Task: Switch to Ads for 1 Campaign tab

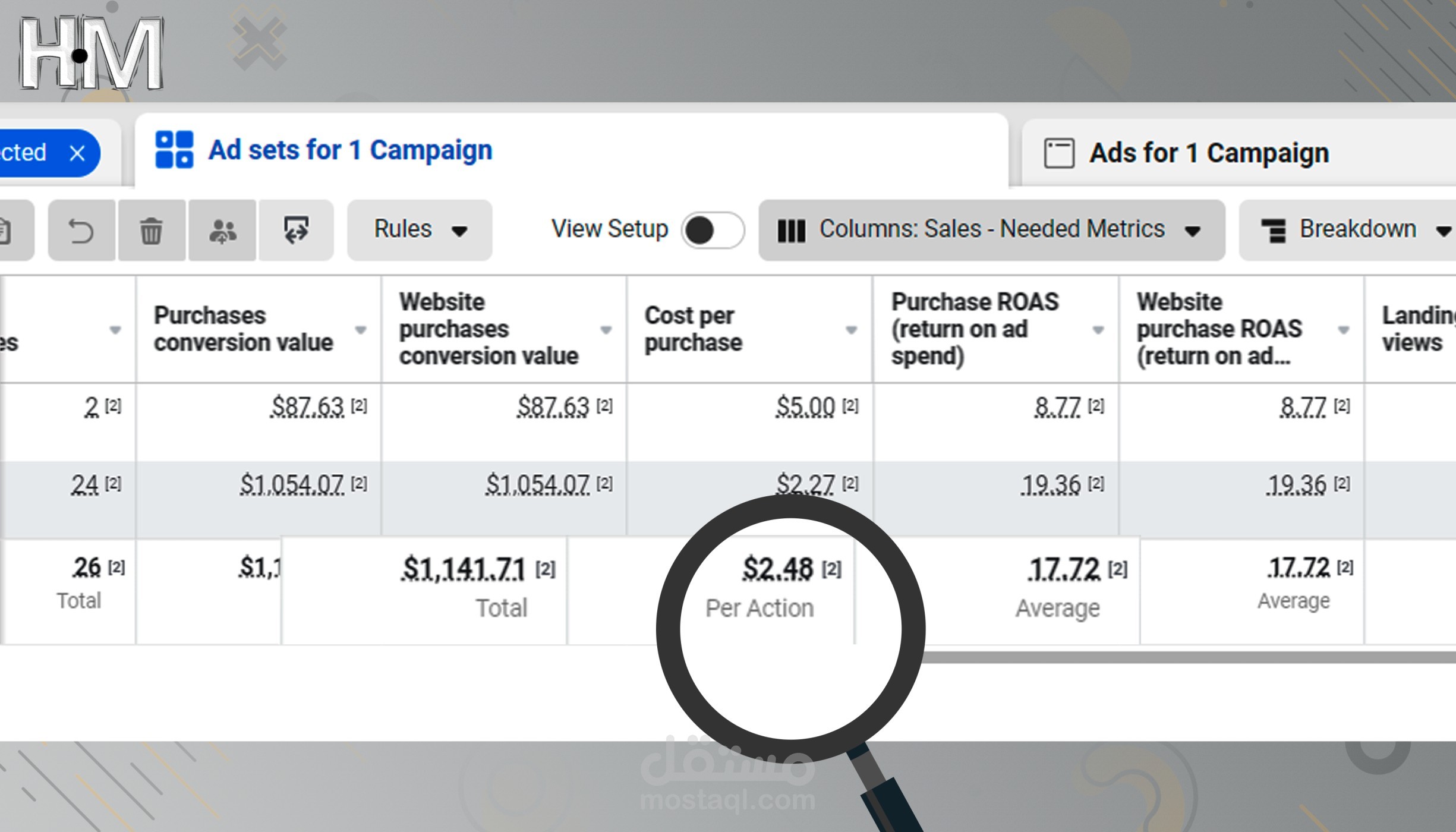Action: 1209,153
